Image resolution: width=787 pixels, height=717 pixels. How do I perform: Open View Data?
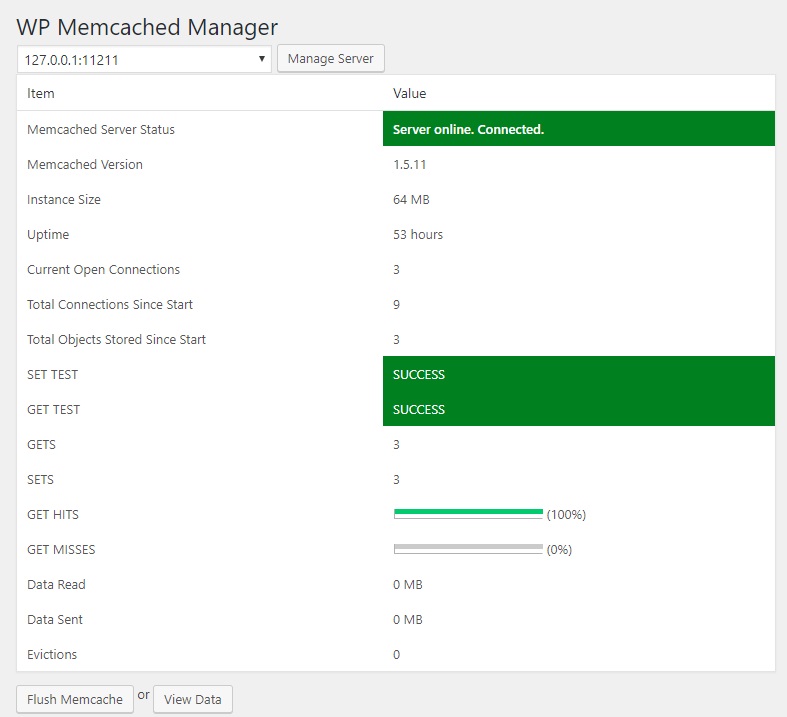click(193, 699)
